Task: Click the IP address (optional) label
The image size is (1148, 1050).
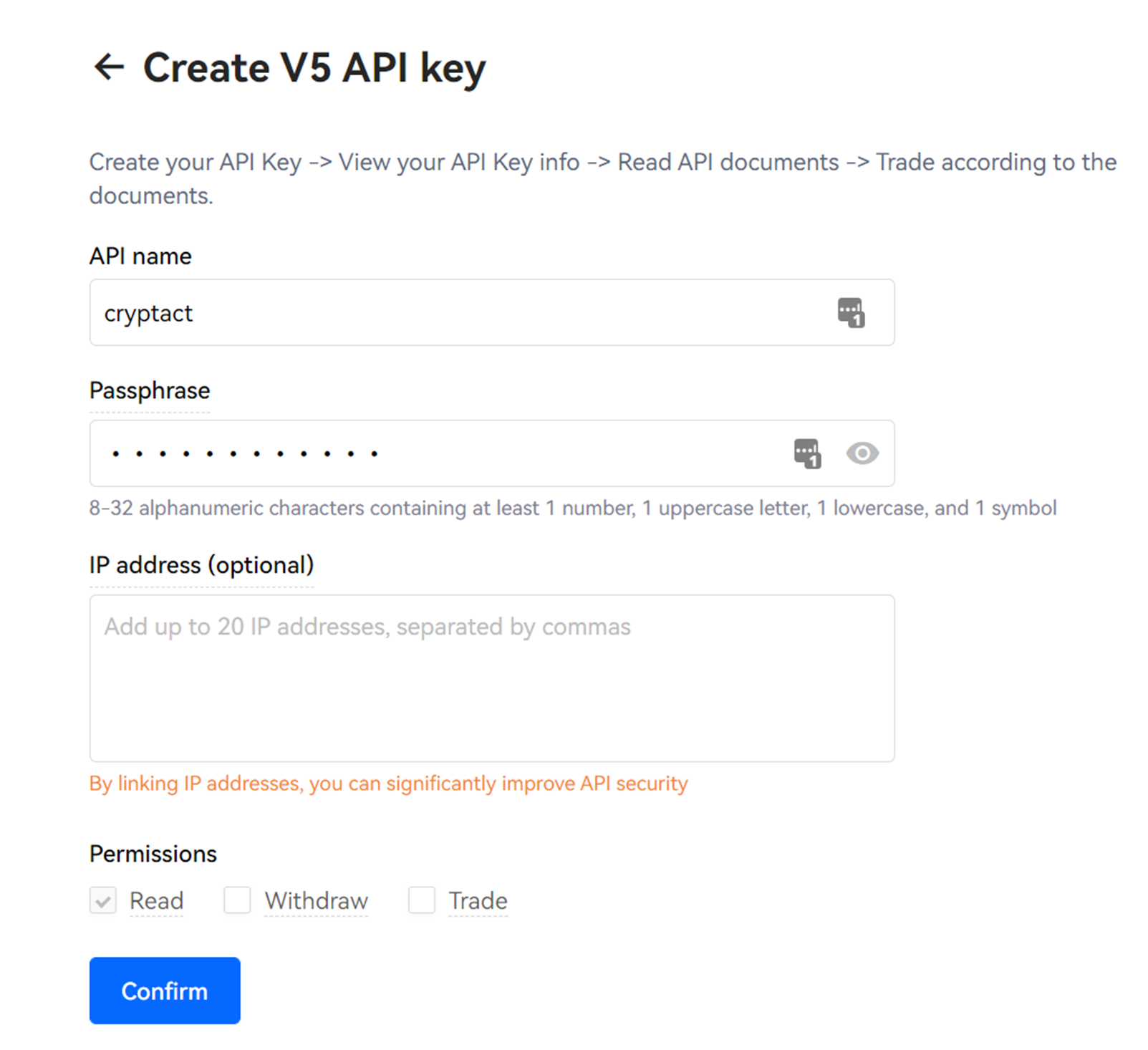Action: 201,564
